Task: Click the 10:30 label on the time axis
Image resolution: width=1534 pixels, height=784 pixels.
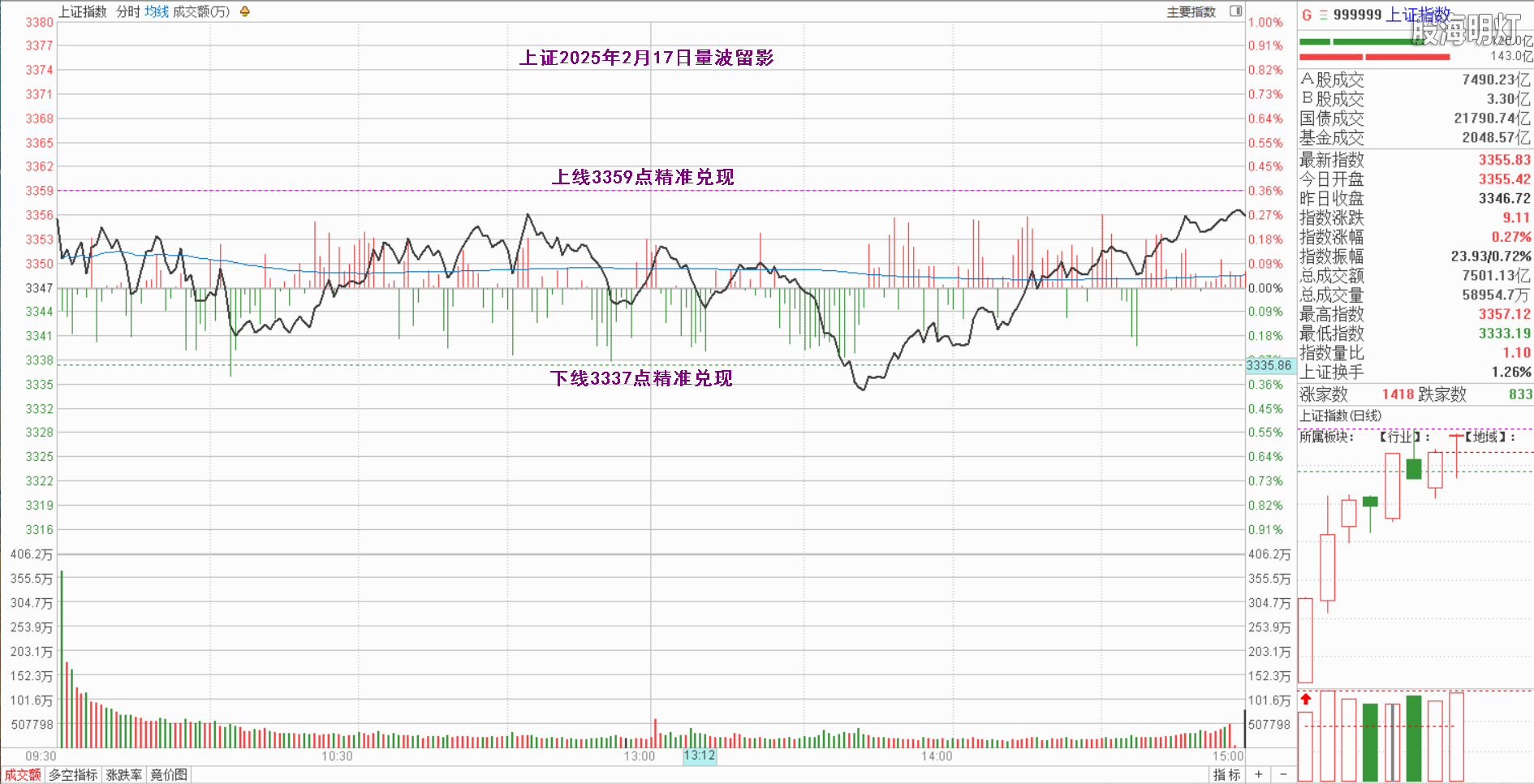Action: pos(337,756)
